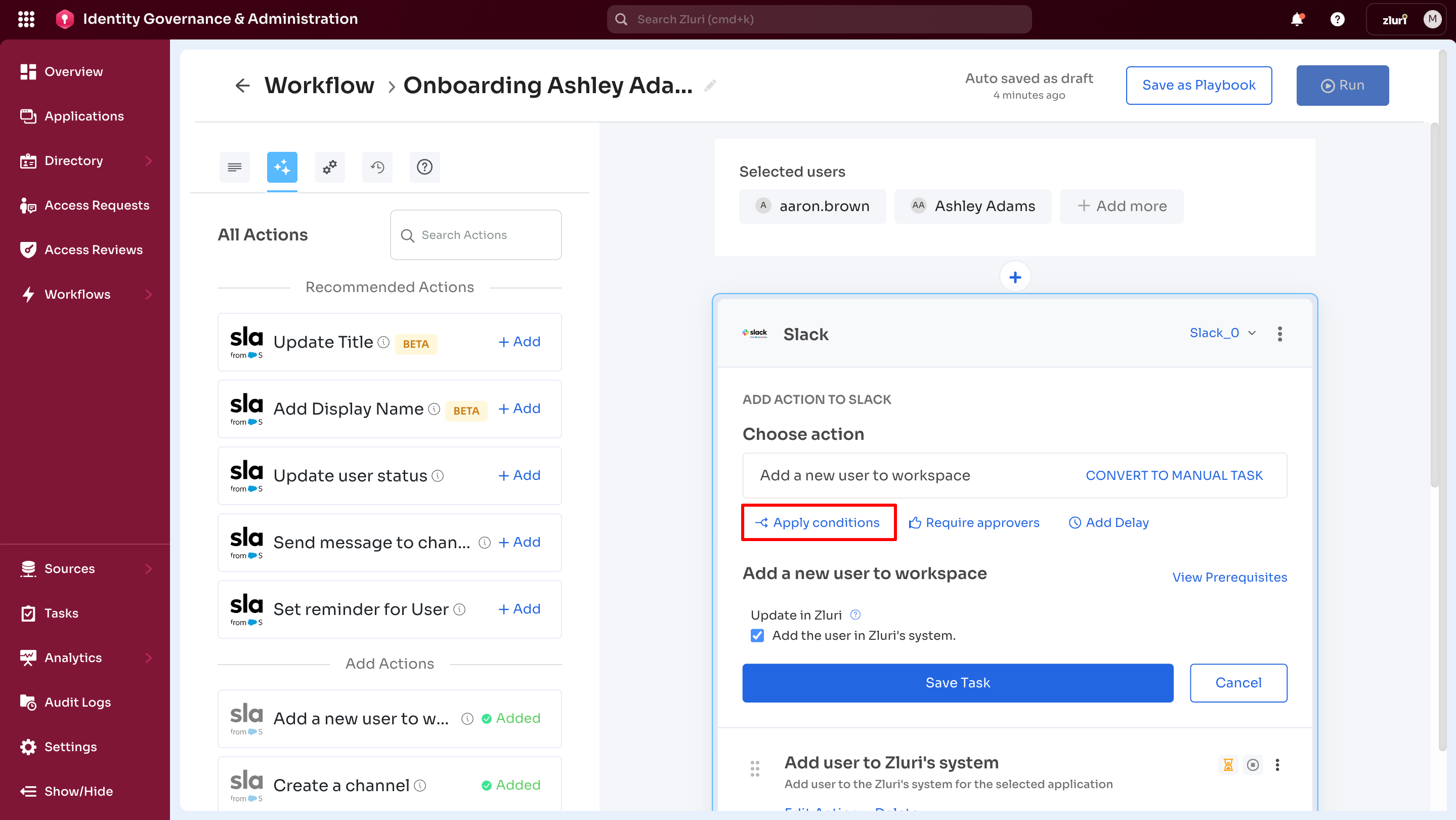This screenshot has height=820, width=1456.
Task: Open the help question mark icon above All Actions
Action: [x=424, y=167]
